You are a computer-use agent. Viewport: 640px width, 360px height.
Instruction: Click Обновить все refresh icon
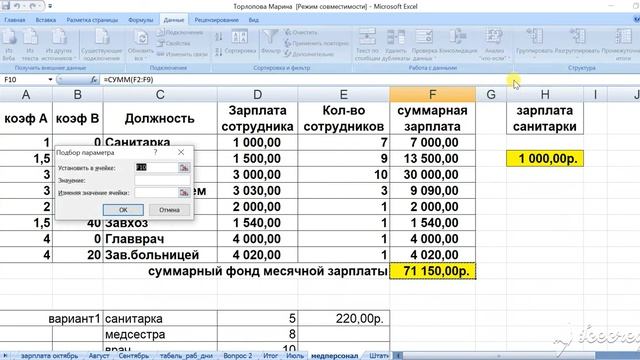[x=141, y=44]
